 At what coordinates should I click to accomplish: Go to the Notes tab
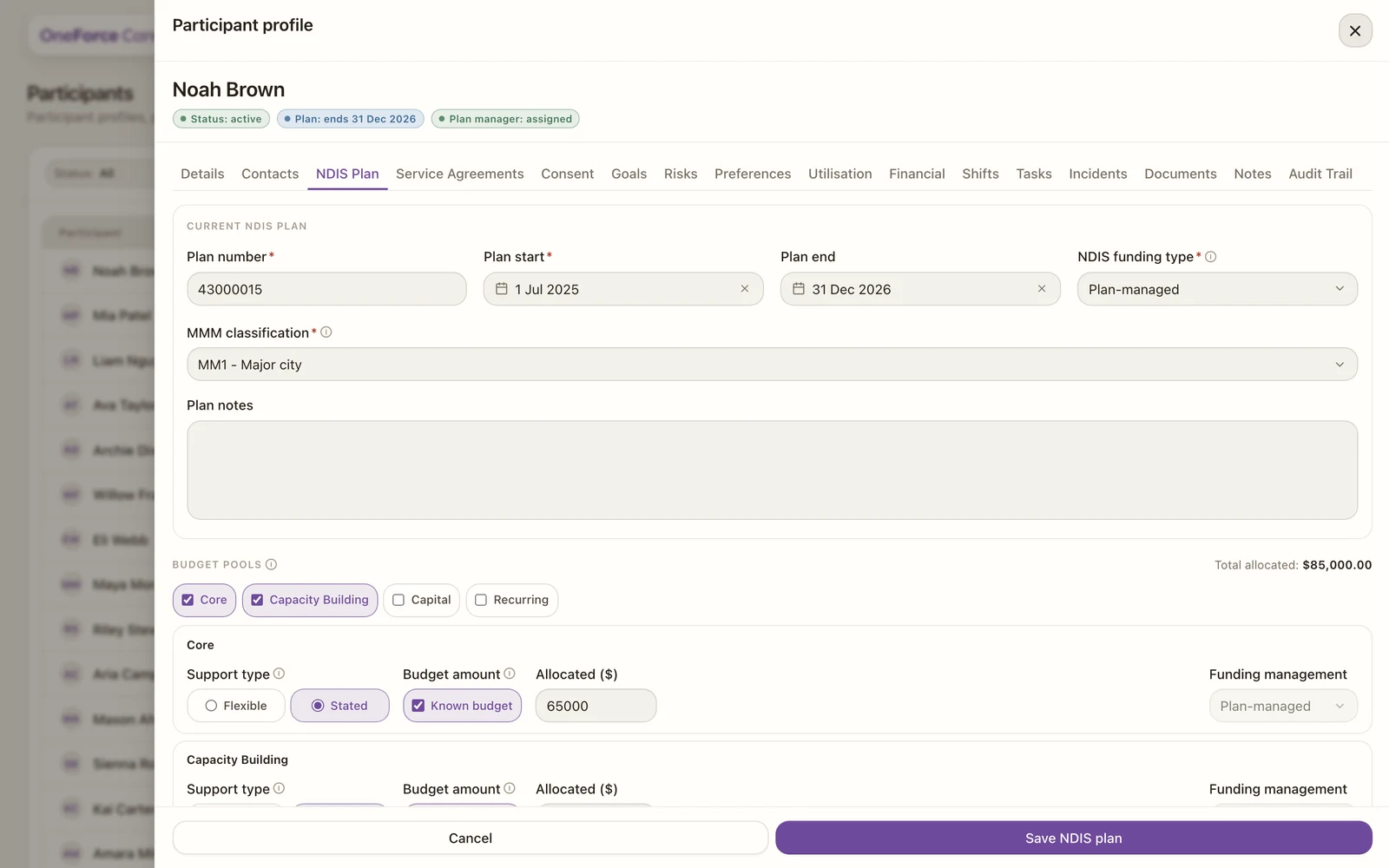tap(1252, 174)
